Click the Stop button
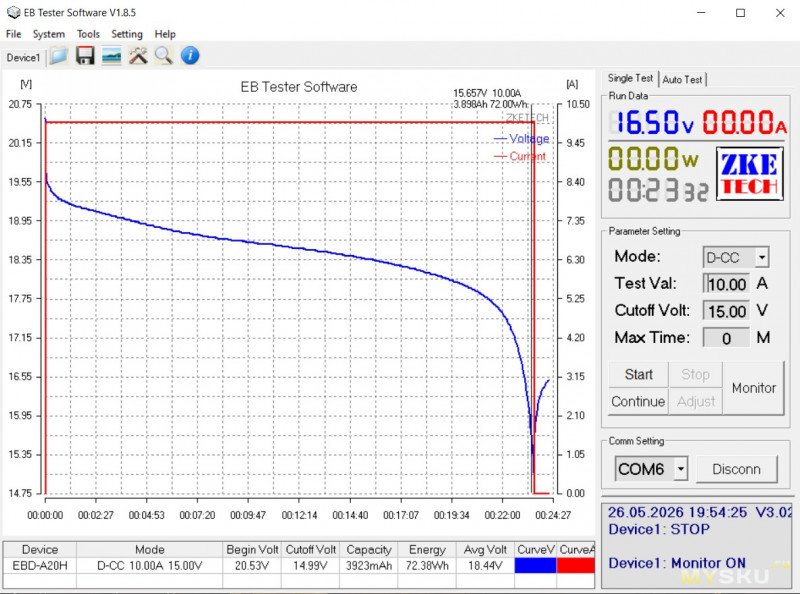The height and width of the screenshot is (594, 800). click(695, 375)
